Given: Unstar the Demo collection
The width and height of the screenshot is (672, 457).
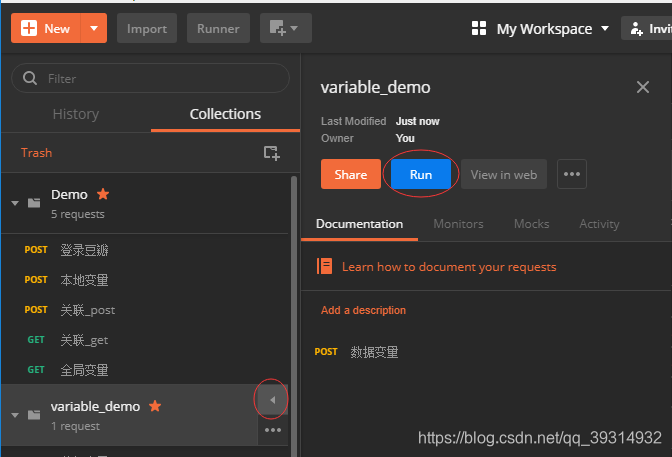Looking at the screenshot, I should click(103, 194).
